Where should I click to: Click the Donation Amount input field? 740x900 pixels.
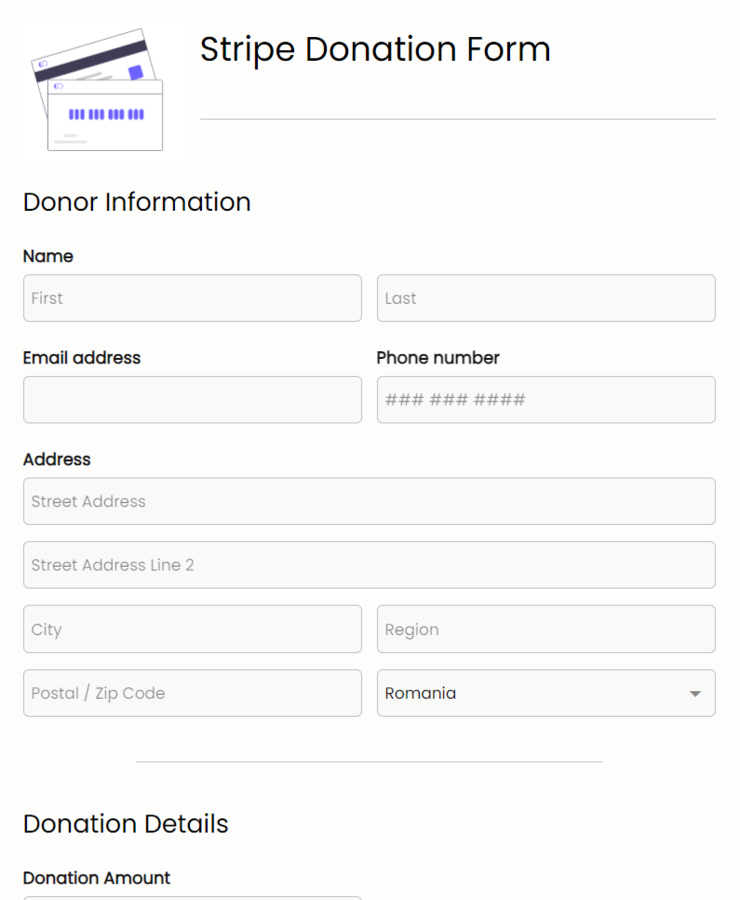point(192,898)
